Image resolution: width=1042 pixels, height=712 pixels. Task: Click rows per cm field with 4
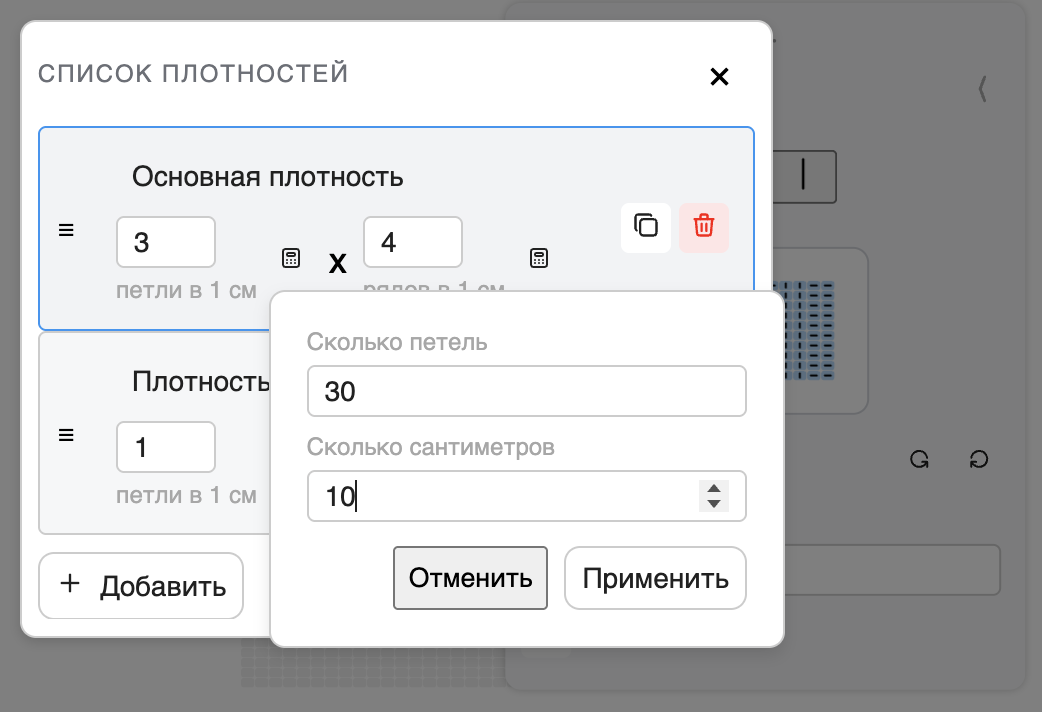coord(413,242)
